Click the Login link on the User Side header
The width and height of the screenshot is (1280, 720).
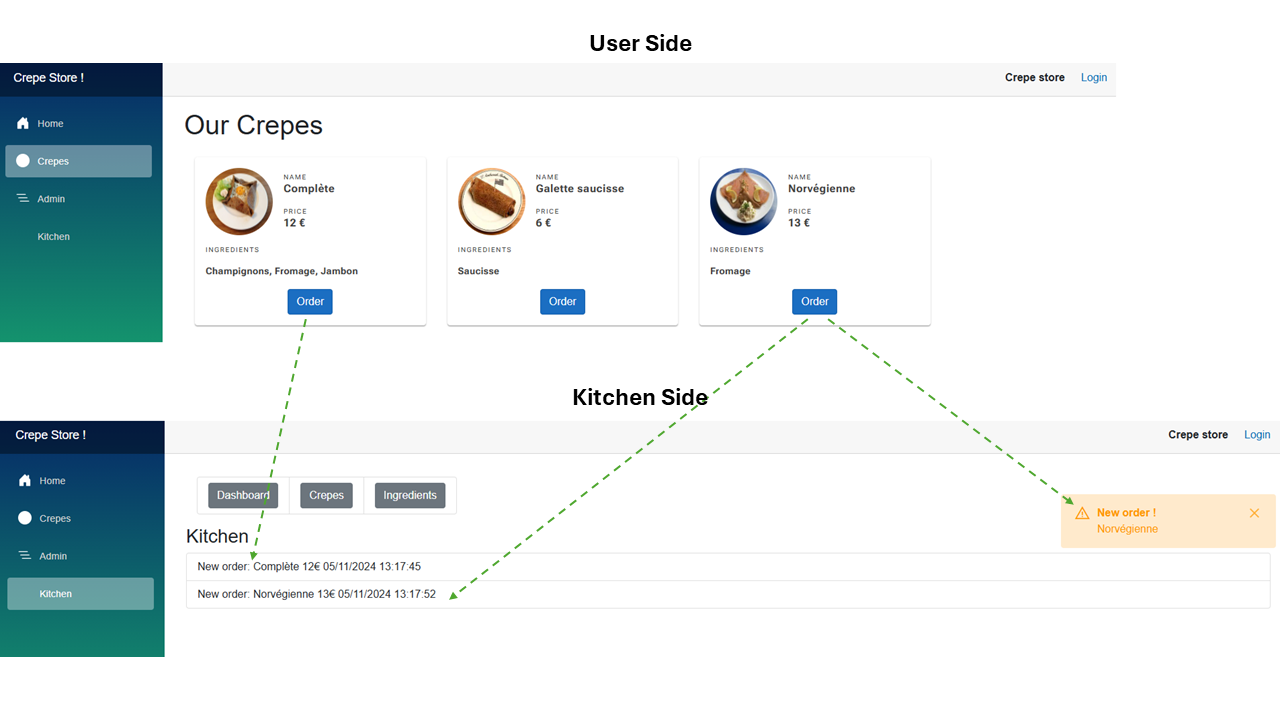click(x=1094, y=78)
